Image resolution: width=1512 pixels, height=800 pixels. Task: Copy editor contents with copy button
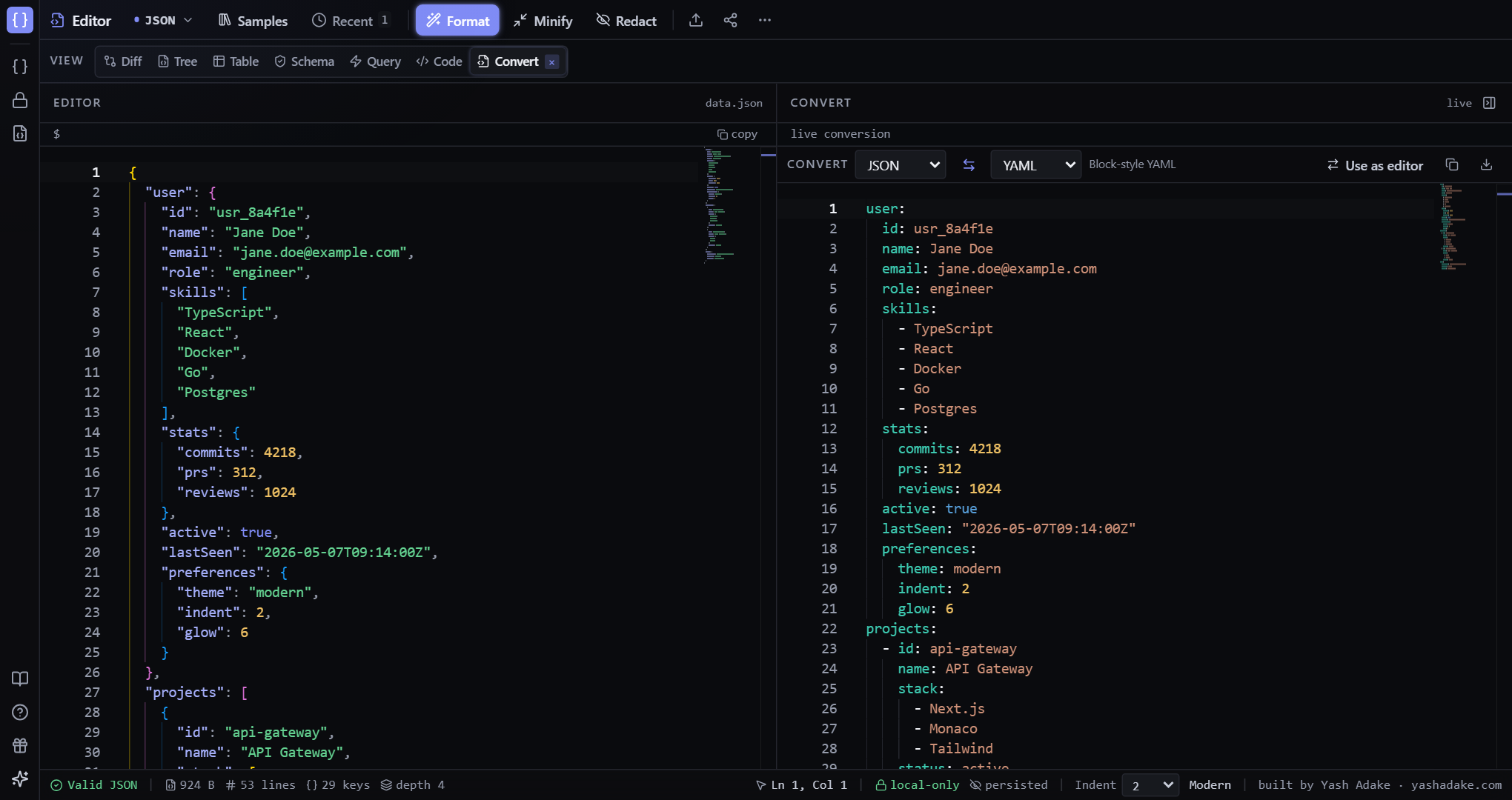pos(737,134)
